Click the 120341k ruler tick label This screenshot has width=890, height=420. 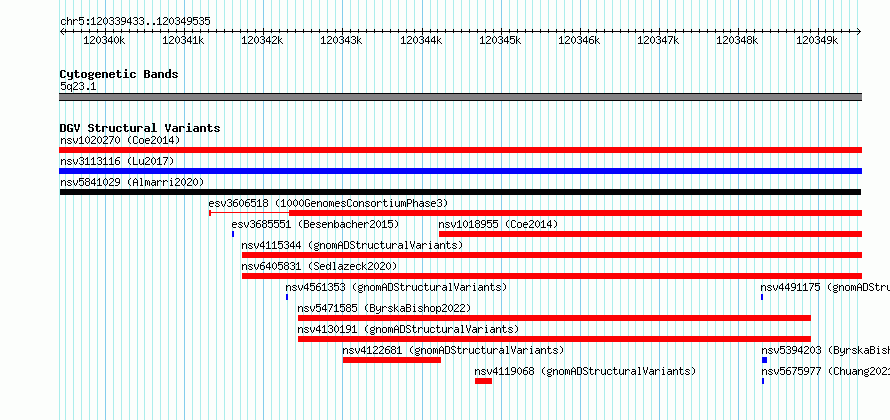click(x=183, y=41)
